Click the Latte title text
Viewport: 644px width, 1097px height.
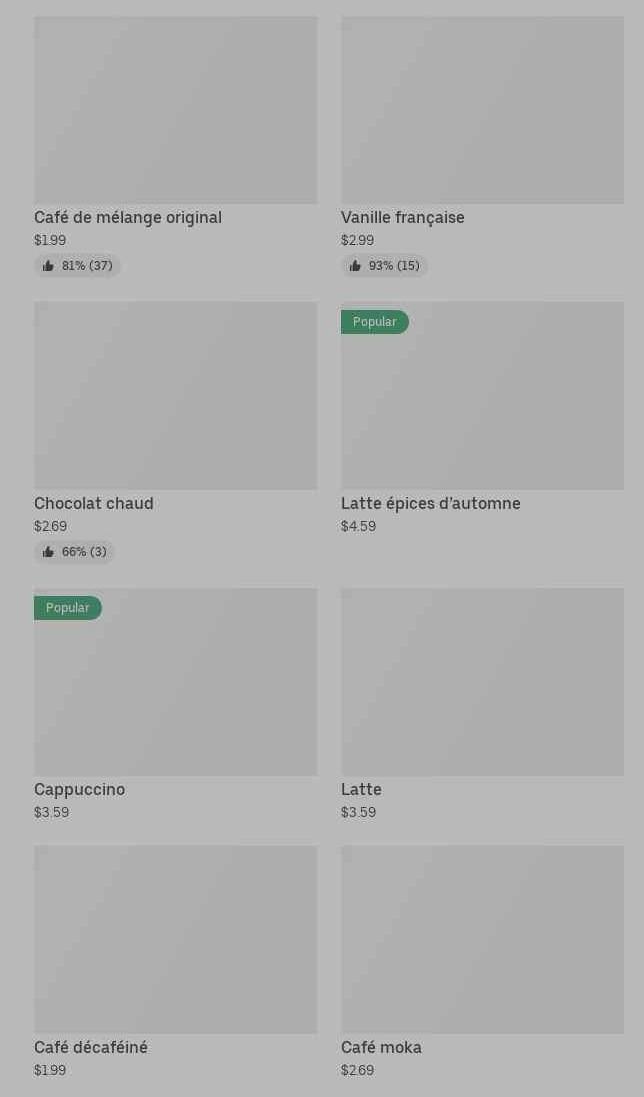coord(361,790)
